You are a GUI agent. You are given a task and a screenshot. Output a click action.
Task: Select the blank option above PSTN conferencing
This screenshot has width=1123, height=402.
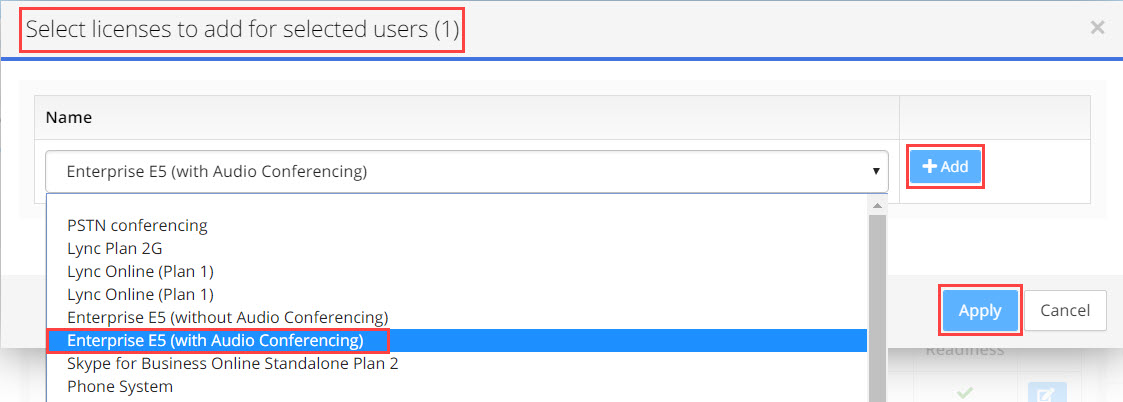click(x=457, y=204)
